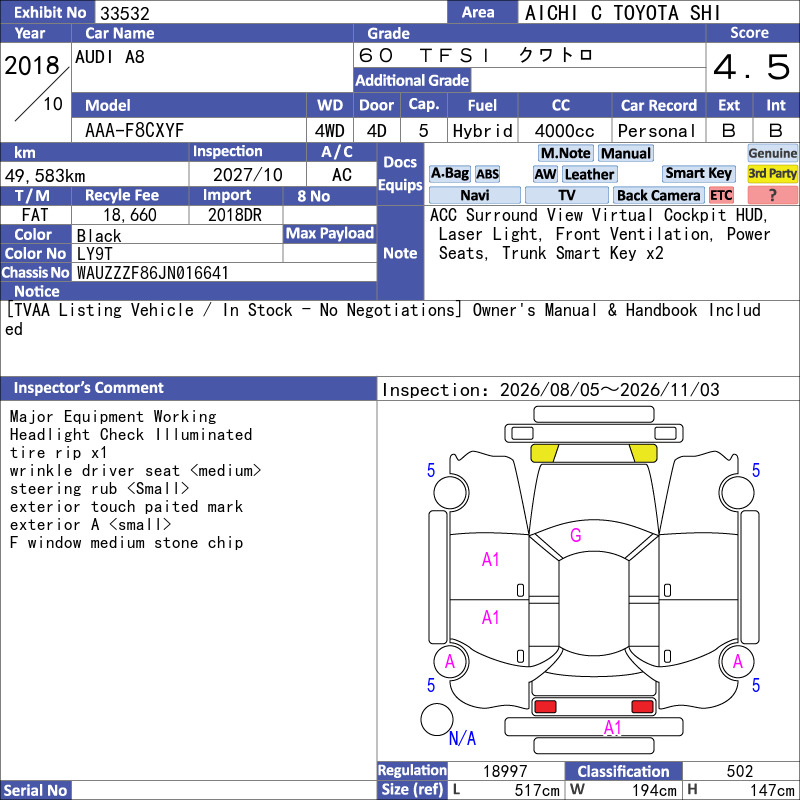Click the FAT transmission value
This screenshot has height=800, width=800.
pyautogui.click(x=35, y=214)
